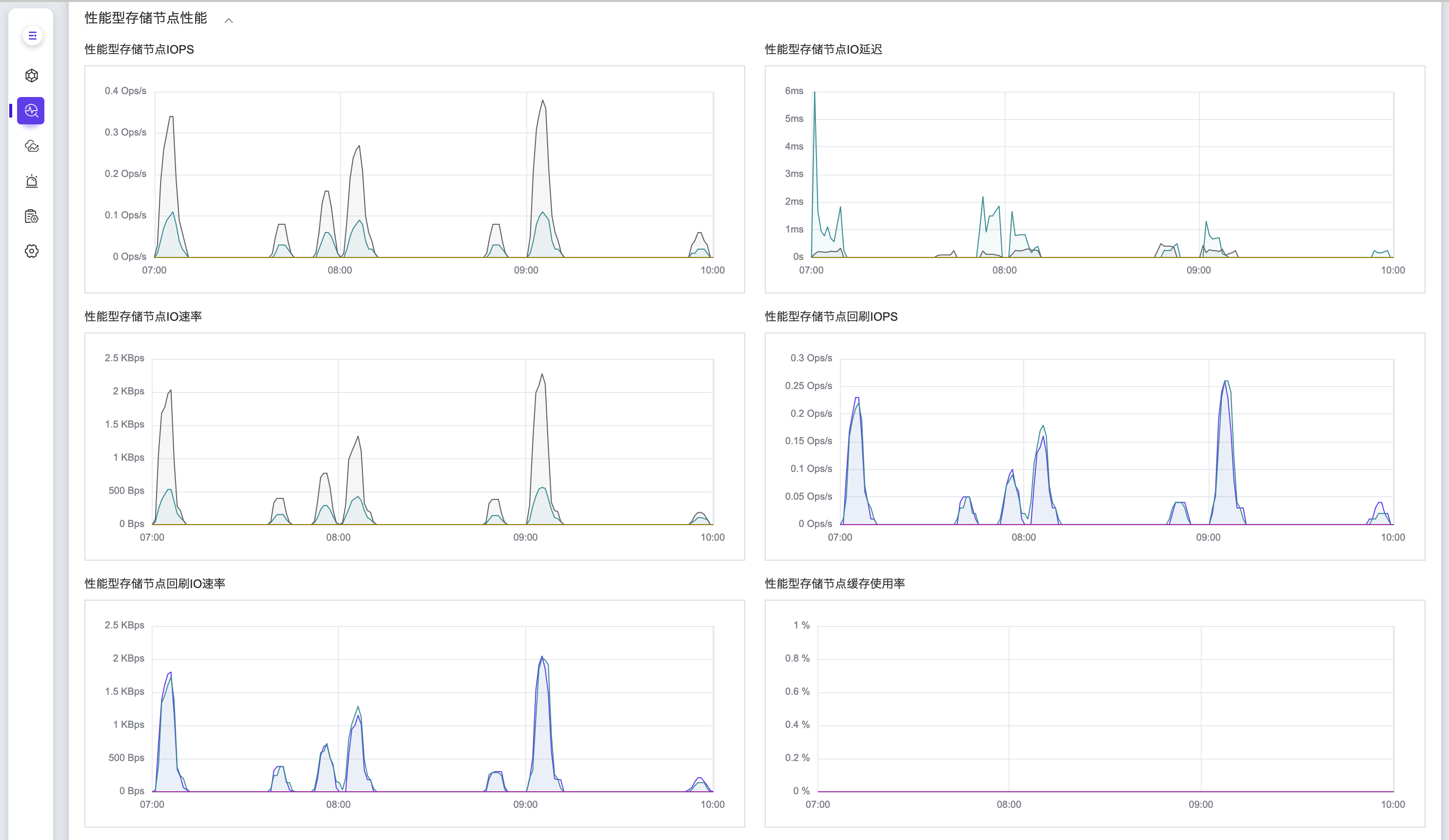This screenshot has height=840, width=1449.
Task: Click the 性能型存储节点IO速率 chart title
Action: click(x=143, y=316)
